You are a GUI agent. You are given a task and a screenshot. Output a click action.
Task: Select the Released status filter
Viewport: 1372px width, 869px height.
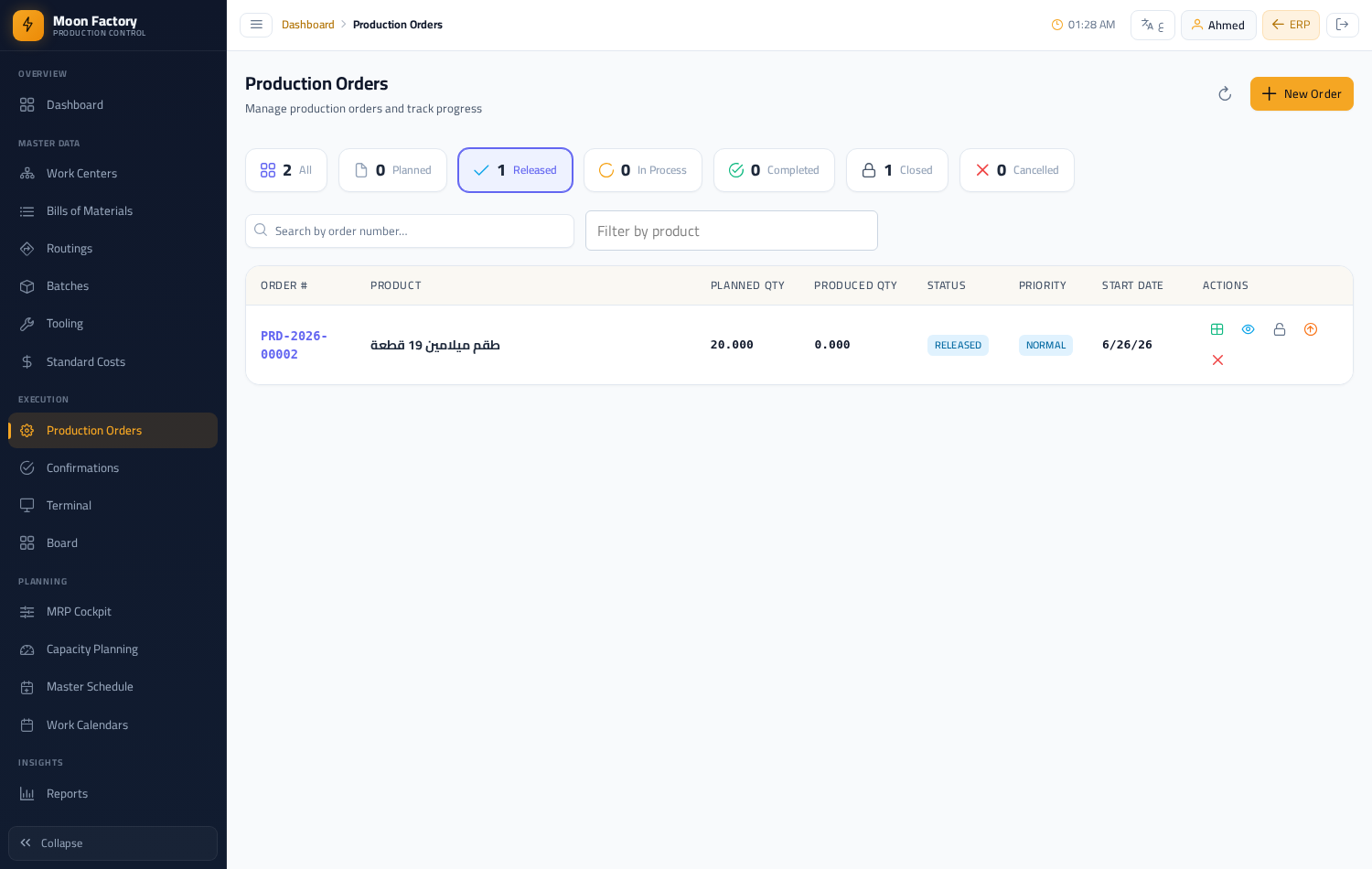click(515, 170)
